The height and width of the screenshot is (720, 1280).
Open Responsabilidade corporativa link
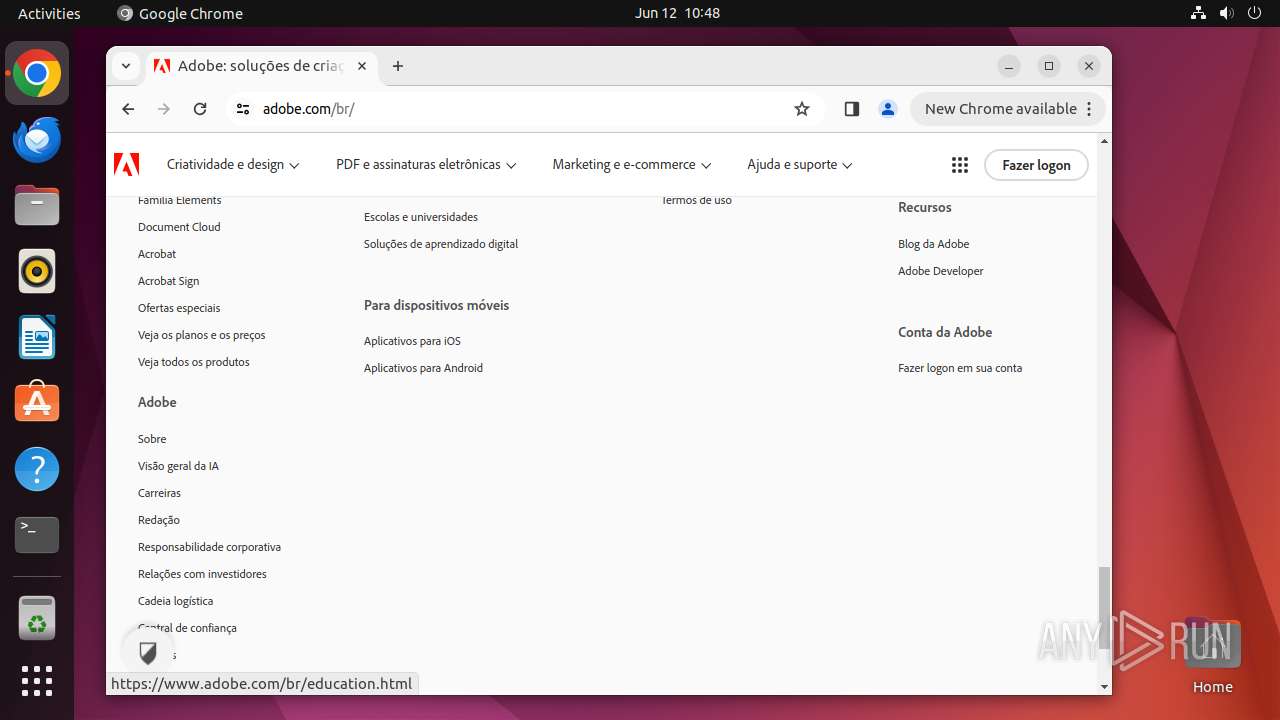click(209, 547)
